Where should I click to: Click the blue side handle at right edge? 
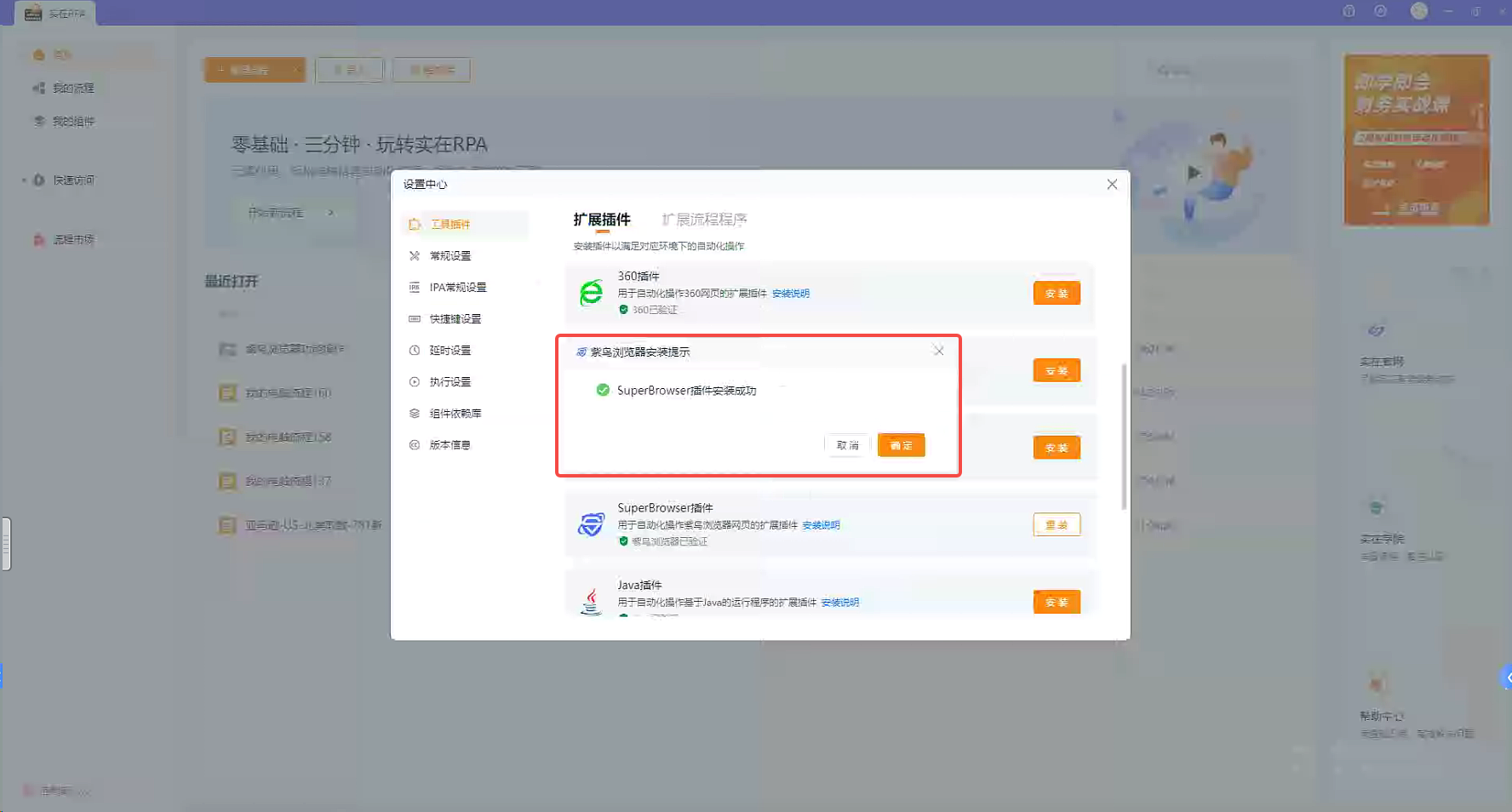point(1506,678)
